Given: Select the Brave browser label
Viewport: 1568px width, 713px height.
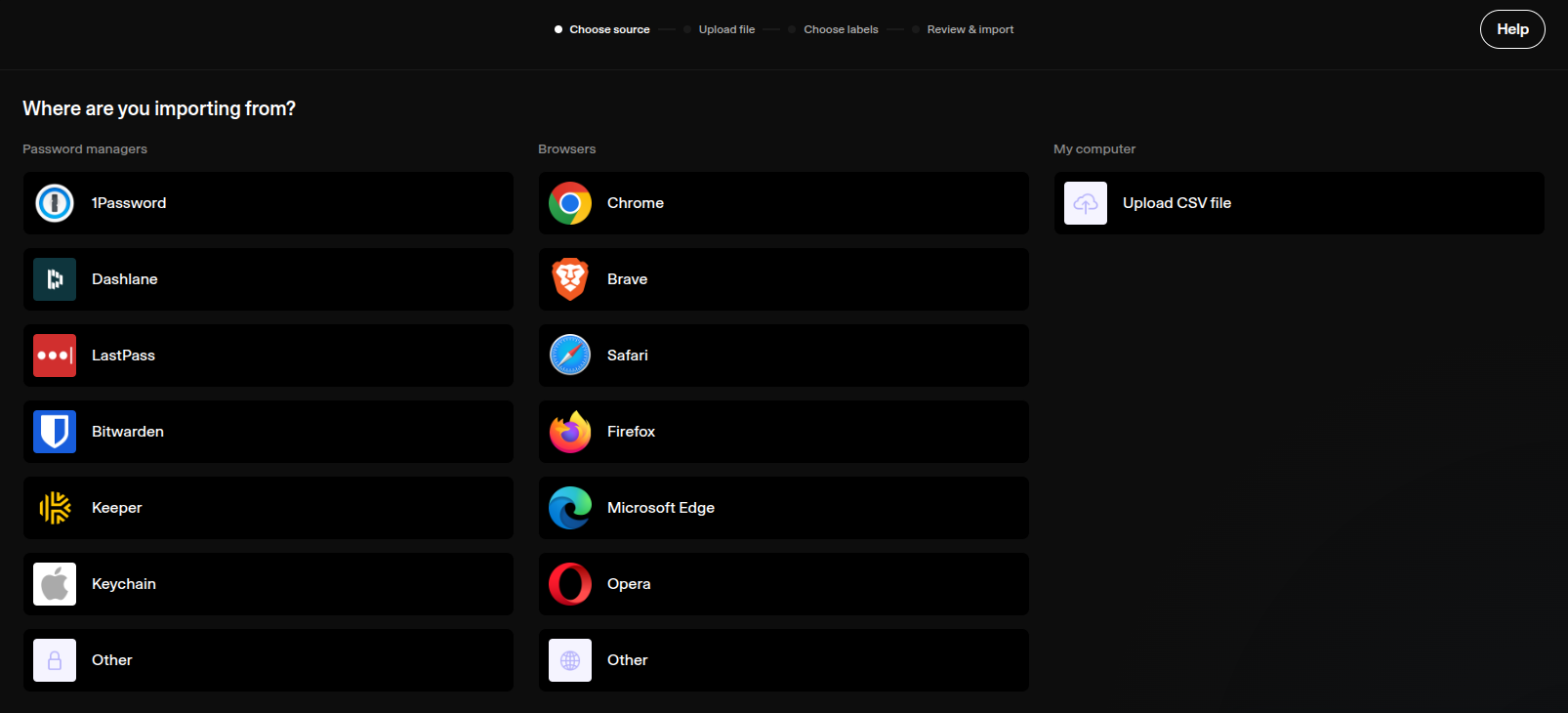Looking at the screenshot, I should (x=627, y=279).
